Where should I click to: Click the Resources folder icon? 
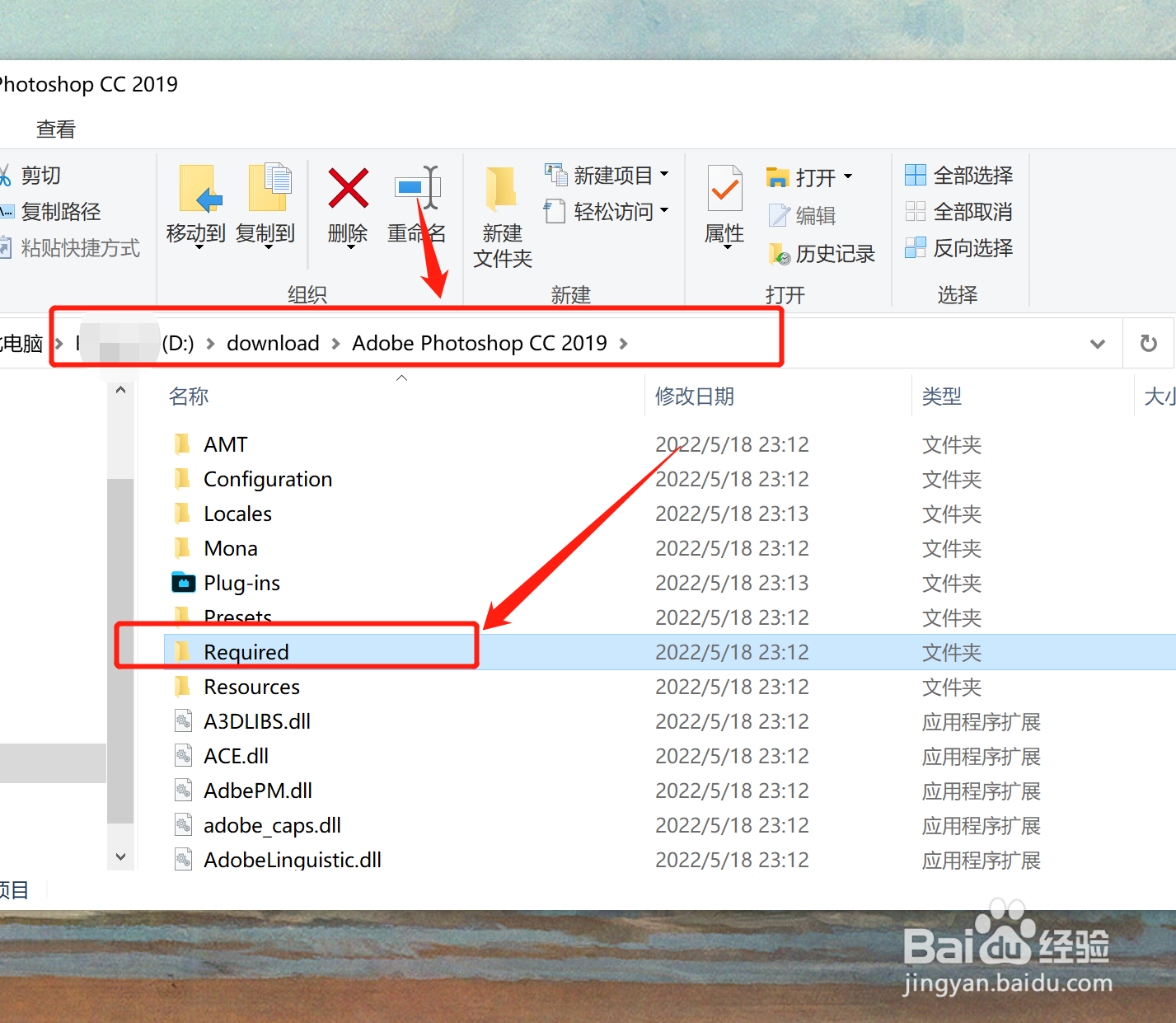pos(183,687)
